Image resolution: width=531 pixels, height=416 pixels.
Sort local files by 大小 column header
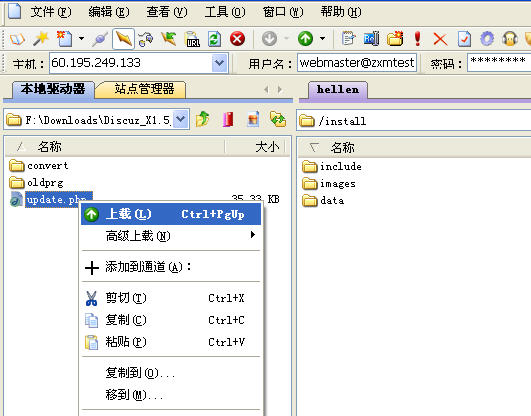point(256,147)
